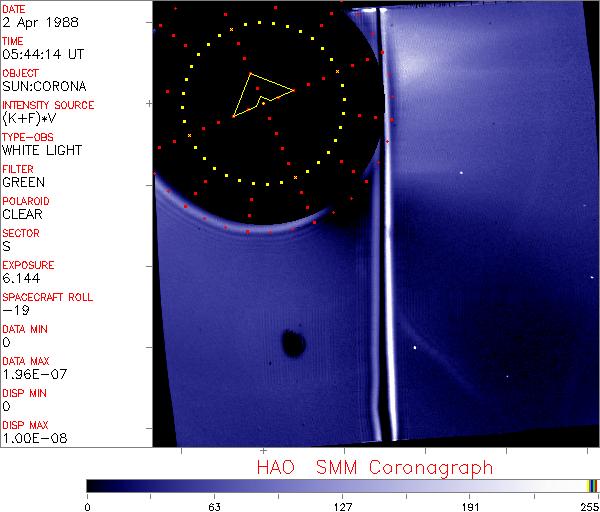The image size is (600, 512).
Task: Click the dark oval blob in the corona image
Action: click(x=293, y=344)
